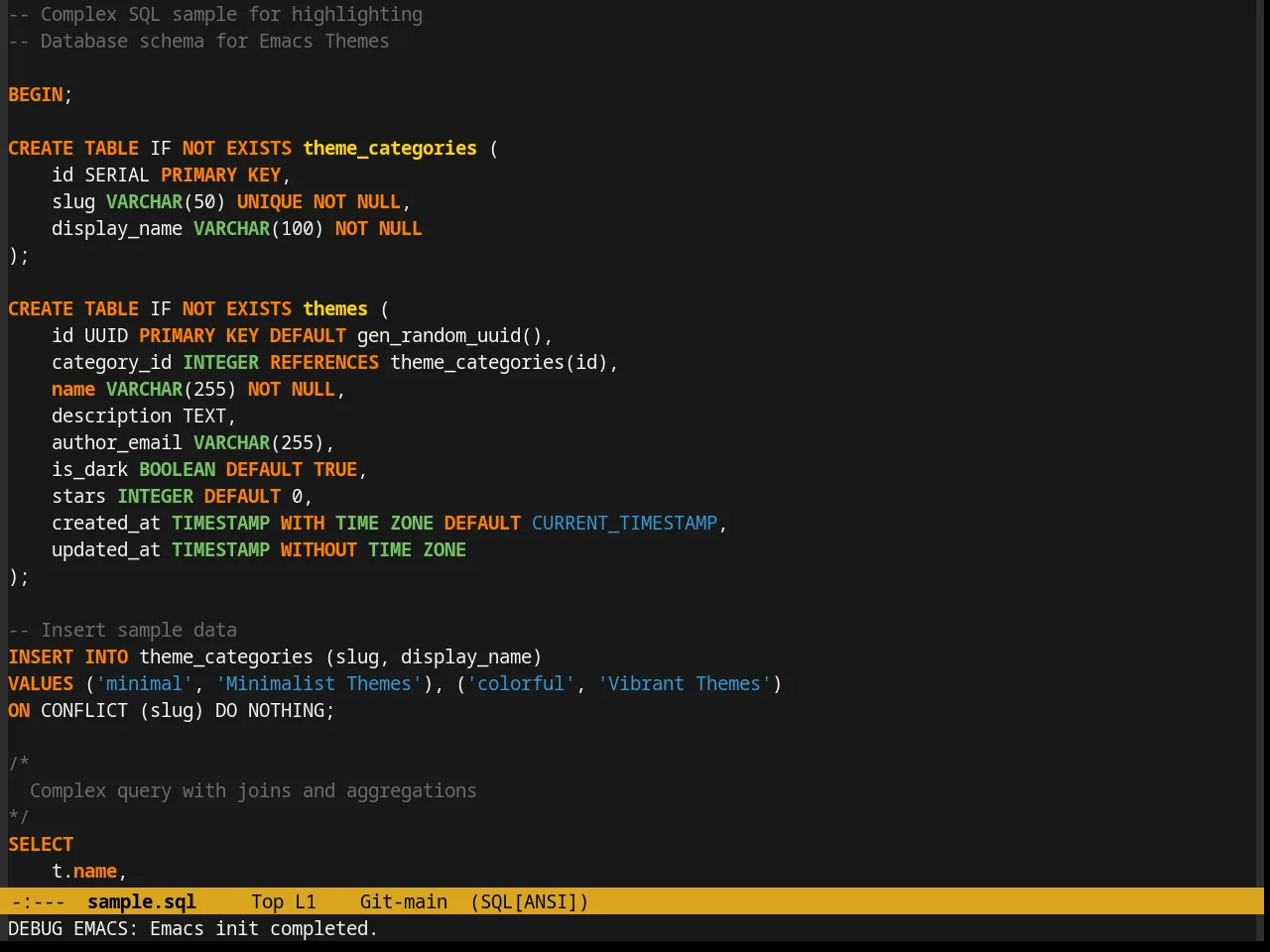The height and width of the screenshot is (952, 1270).
Task: Click 'theme_categories(id)' reference text
Action: (499, 362)
